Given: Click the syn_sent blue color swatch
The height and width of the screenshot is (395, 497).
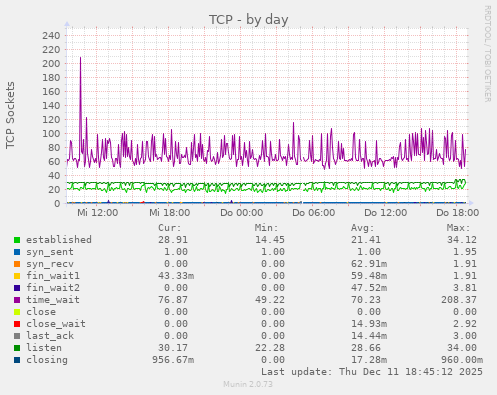Looking at the screenshot, I should click(x=17, y=252).
